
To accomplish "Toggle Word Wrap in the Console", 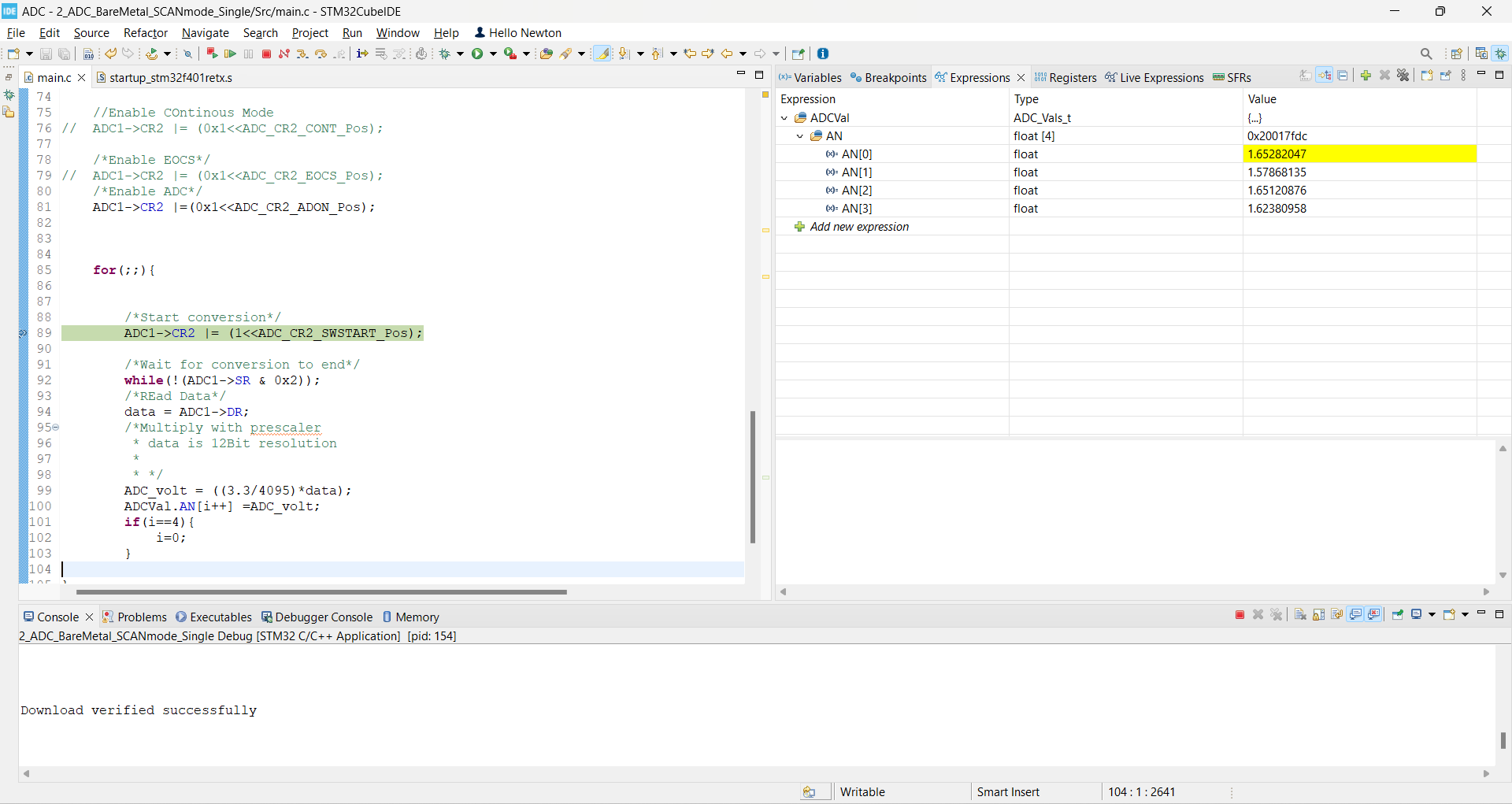I will (1336, 616).
